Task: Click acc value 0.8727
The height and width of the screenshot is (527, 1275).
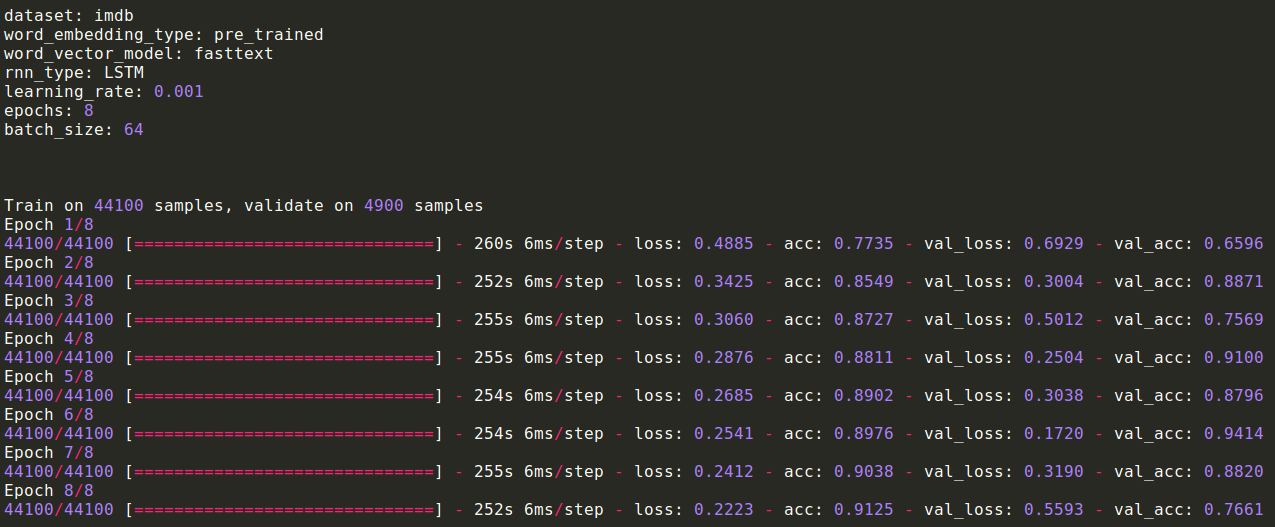Action: 864,319
